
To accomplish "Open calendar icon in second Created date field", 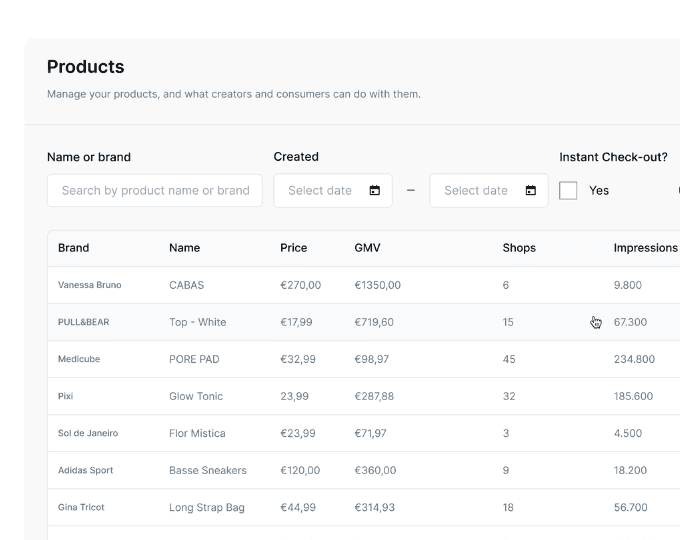I will pyautogui.click(x=530, y=190).
